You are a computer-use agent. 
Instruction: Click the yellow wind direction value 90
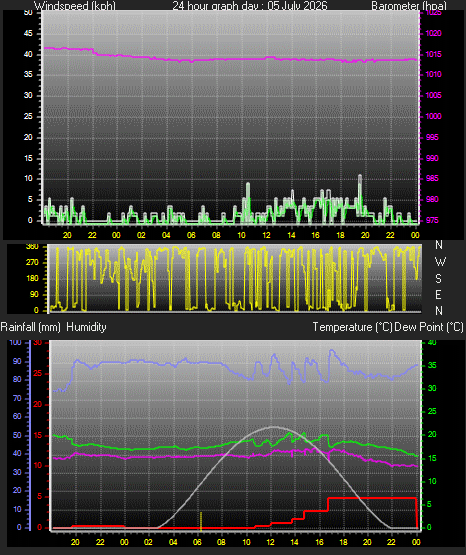[34, 294]
